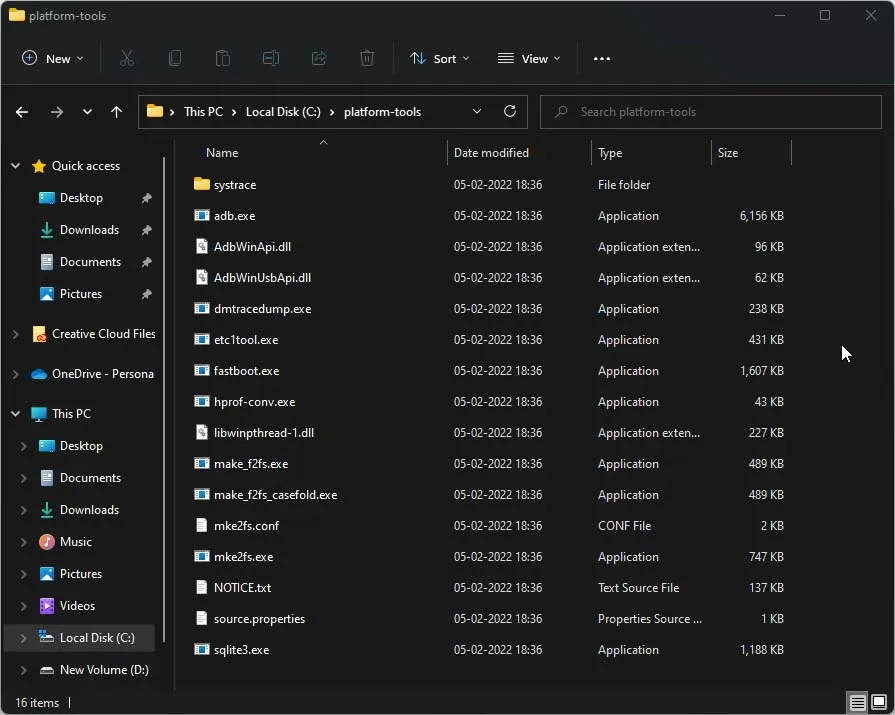The image size is (895, 715).
Task: Open the View dropdown
Action: coord(528,58)
